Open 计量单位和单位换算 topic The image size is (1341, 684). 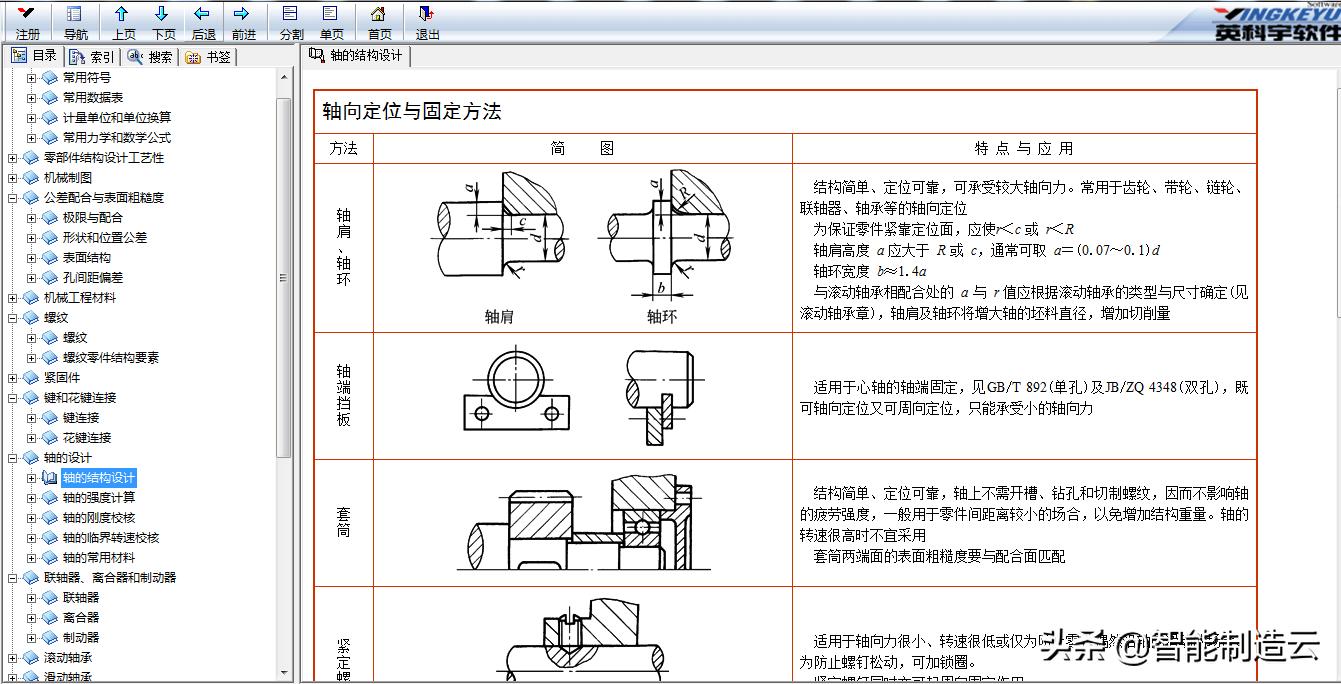117,117
